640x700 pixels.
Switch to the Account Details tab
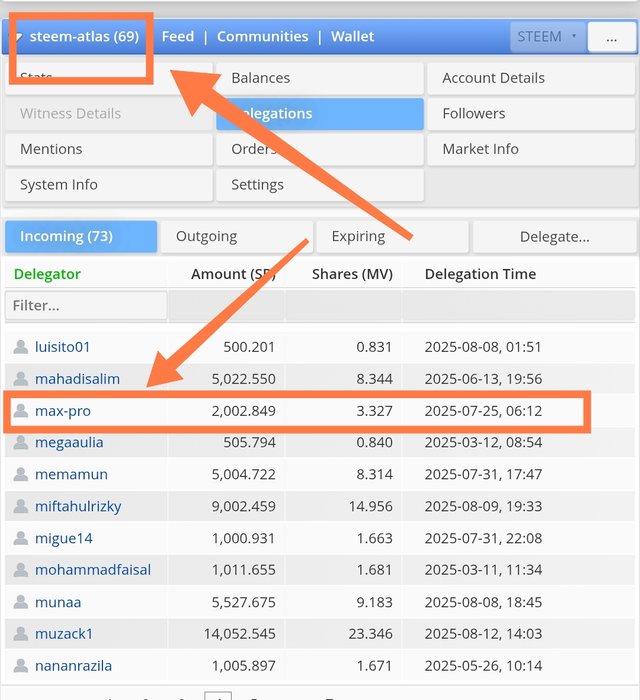(531, 78)
